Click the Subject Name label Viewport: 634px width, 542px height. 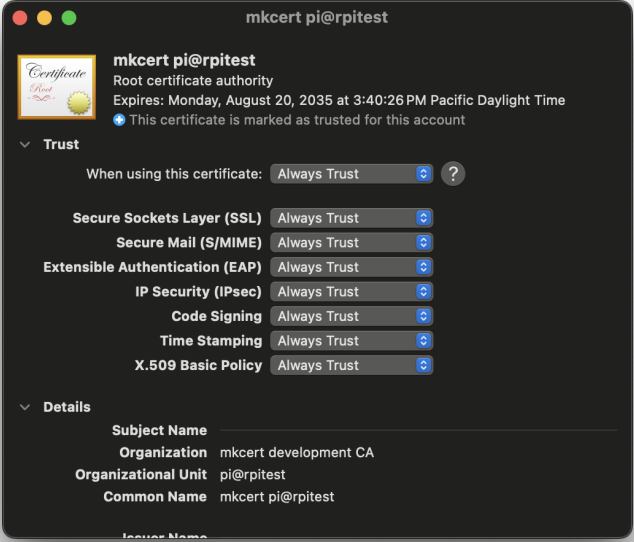point(159,430)
